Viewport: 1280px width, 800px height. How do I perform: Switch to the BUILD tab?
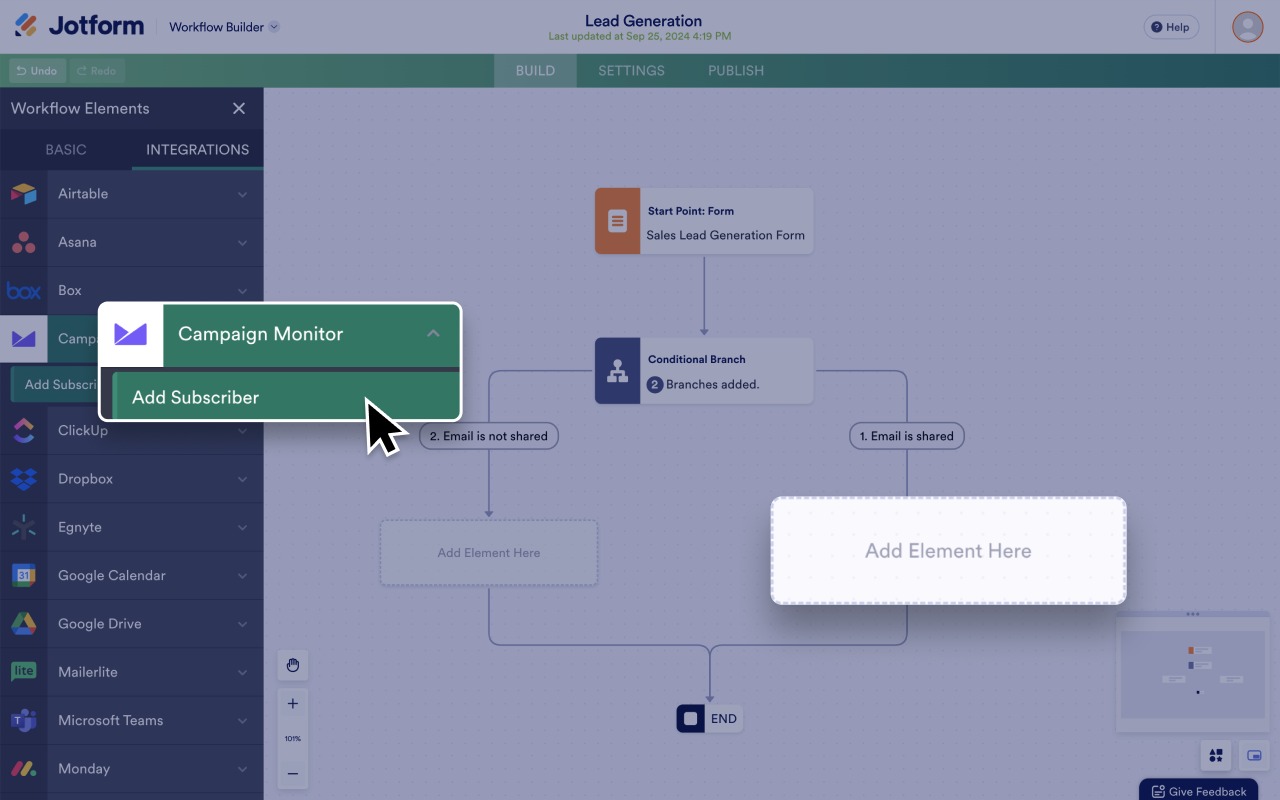(535, 71)
